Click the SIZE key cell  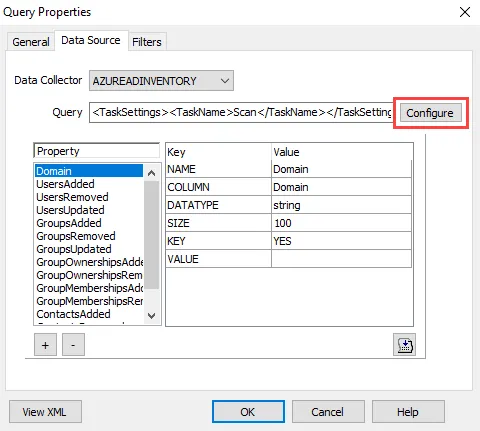point(219,223)
